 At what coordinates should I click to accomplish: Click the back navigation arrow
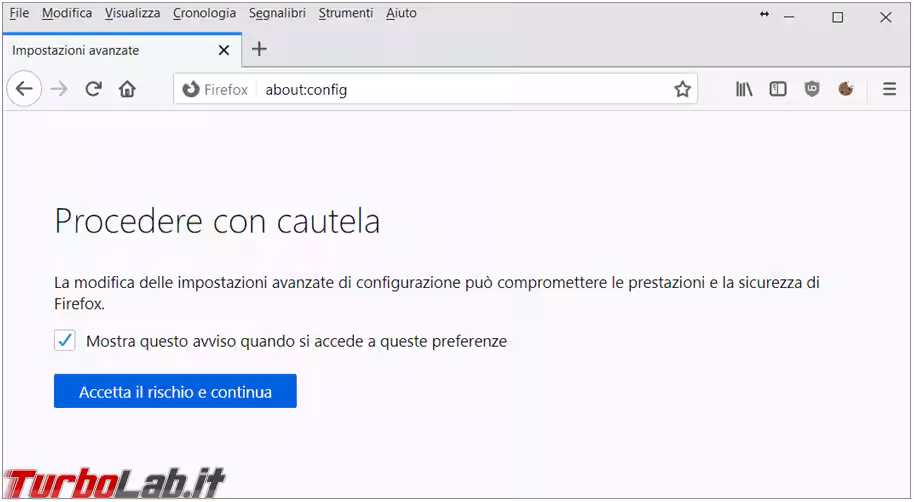point(24,89)
